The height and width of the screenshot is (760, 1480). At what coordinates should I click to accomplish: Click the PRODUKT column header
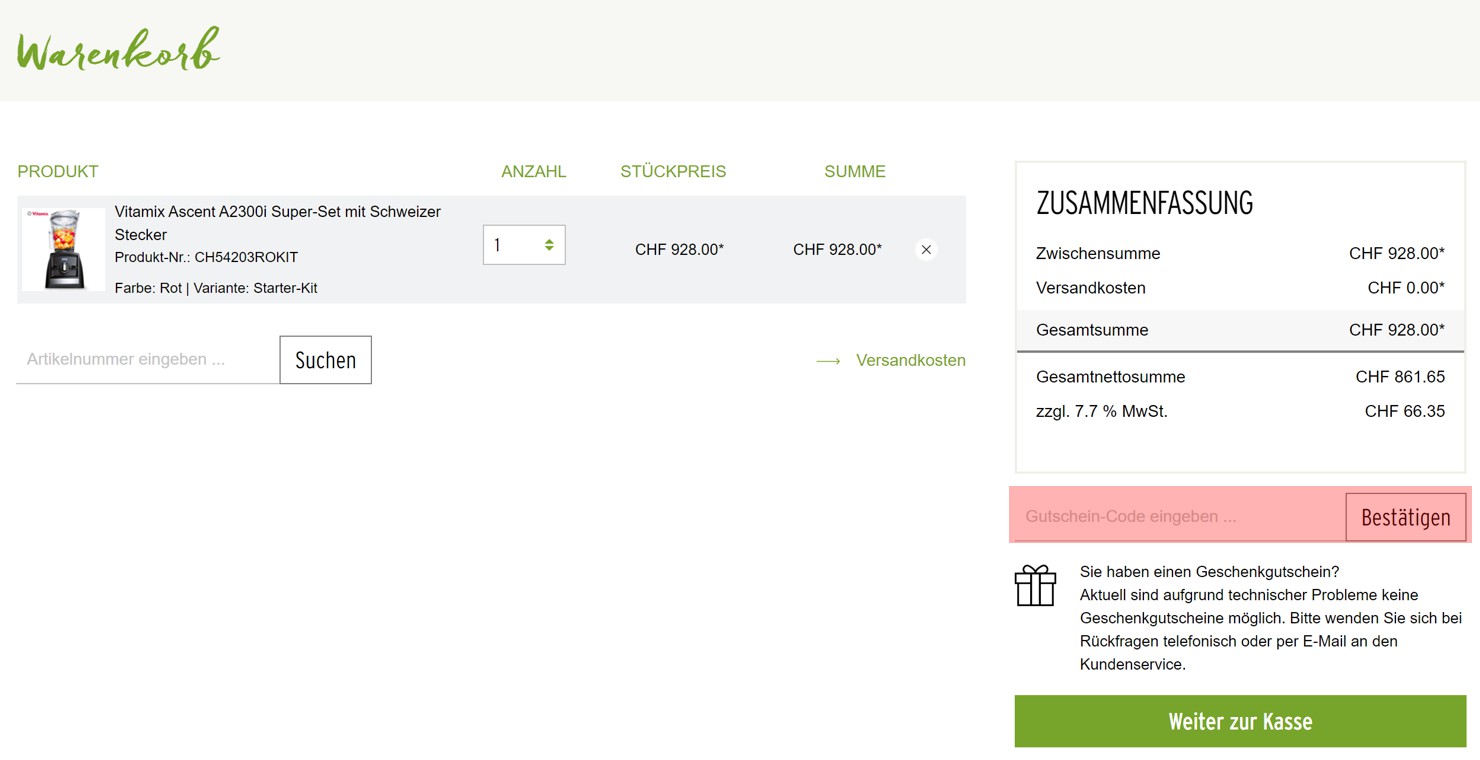click(58, 172)
